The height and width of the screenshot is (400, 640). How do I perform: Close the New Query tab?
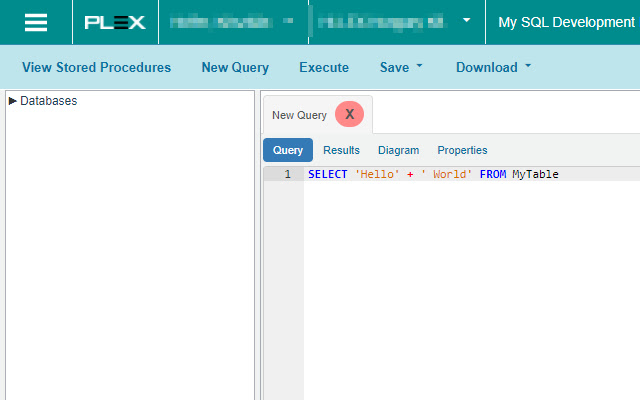pyautogui.click(x=349, y=114)
